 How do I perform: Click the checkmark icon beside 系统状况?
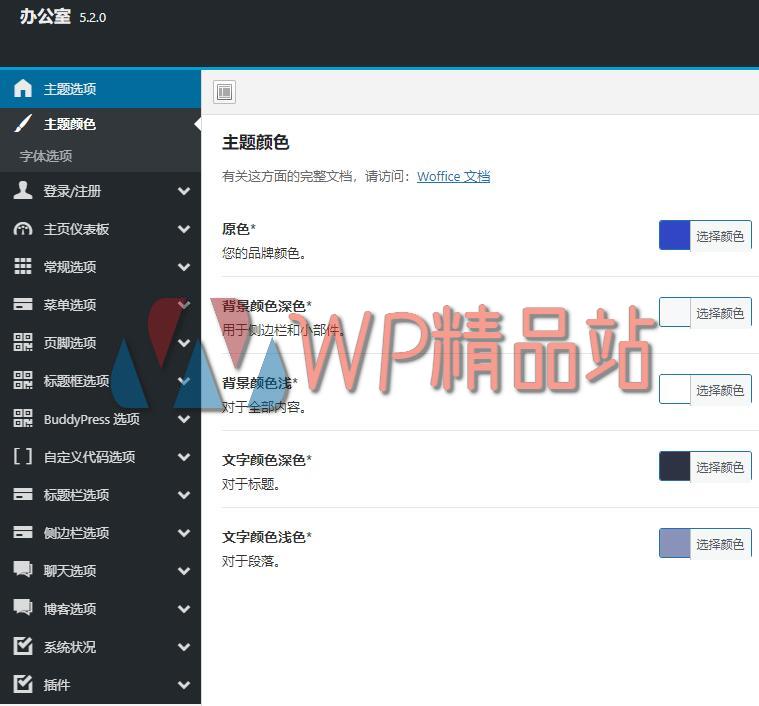coord(23,646)
